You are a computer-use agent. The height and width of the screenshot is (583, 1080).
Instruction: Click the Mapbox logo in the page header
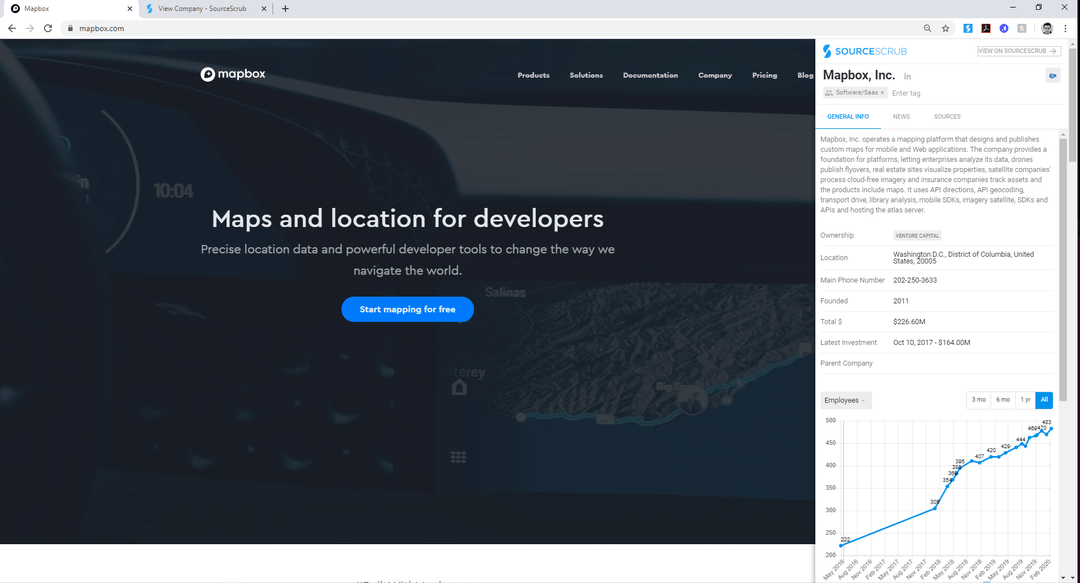(232, 73)
